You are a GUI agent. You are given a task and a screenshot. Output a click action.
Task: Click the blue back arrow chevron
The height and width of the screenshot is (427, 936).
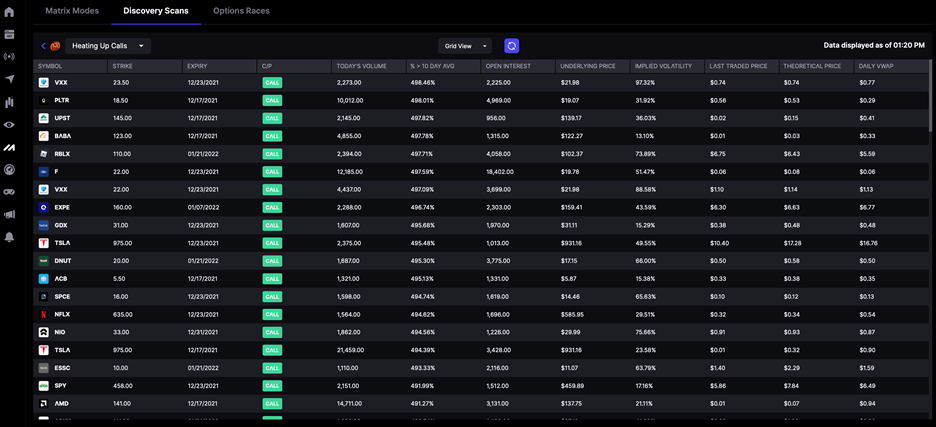pos(43,46)
